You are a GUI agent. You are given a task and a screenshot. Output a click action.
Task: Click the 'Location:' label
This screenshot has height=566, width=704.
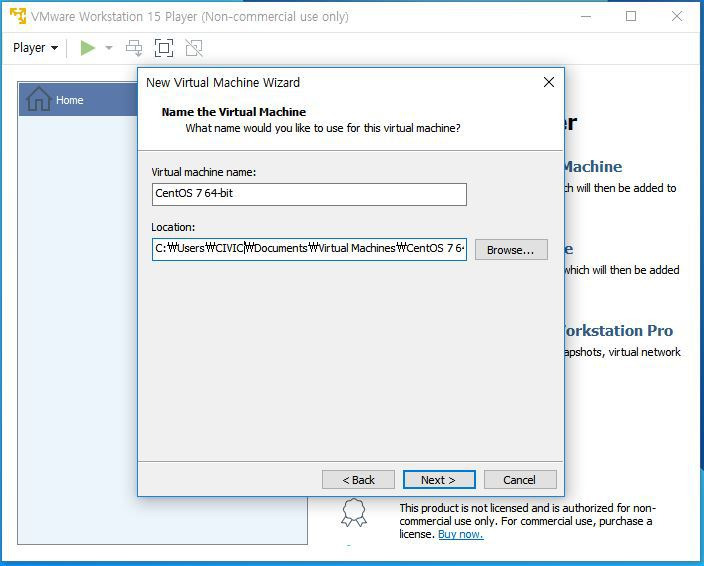tap(173, 227)
